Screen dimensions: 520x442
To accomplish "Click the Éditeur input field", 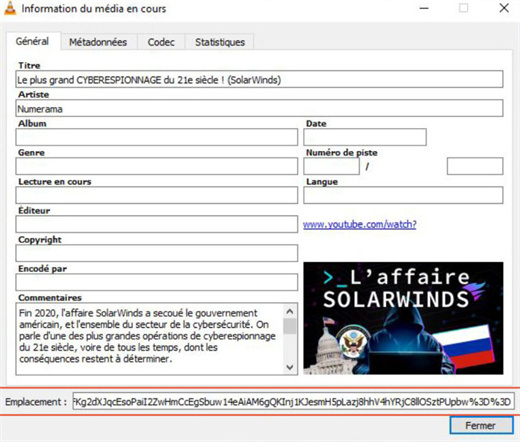I will 157,224.
